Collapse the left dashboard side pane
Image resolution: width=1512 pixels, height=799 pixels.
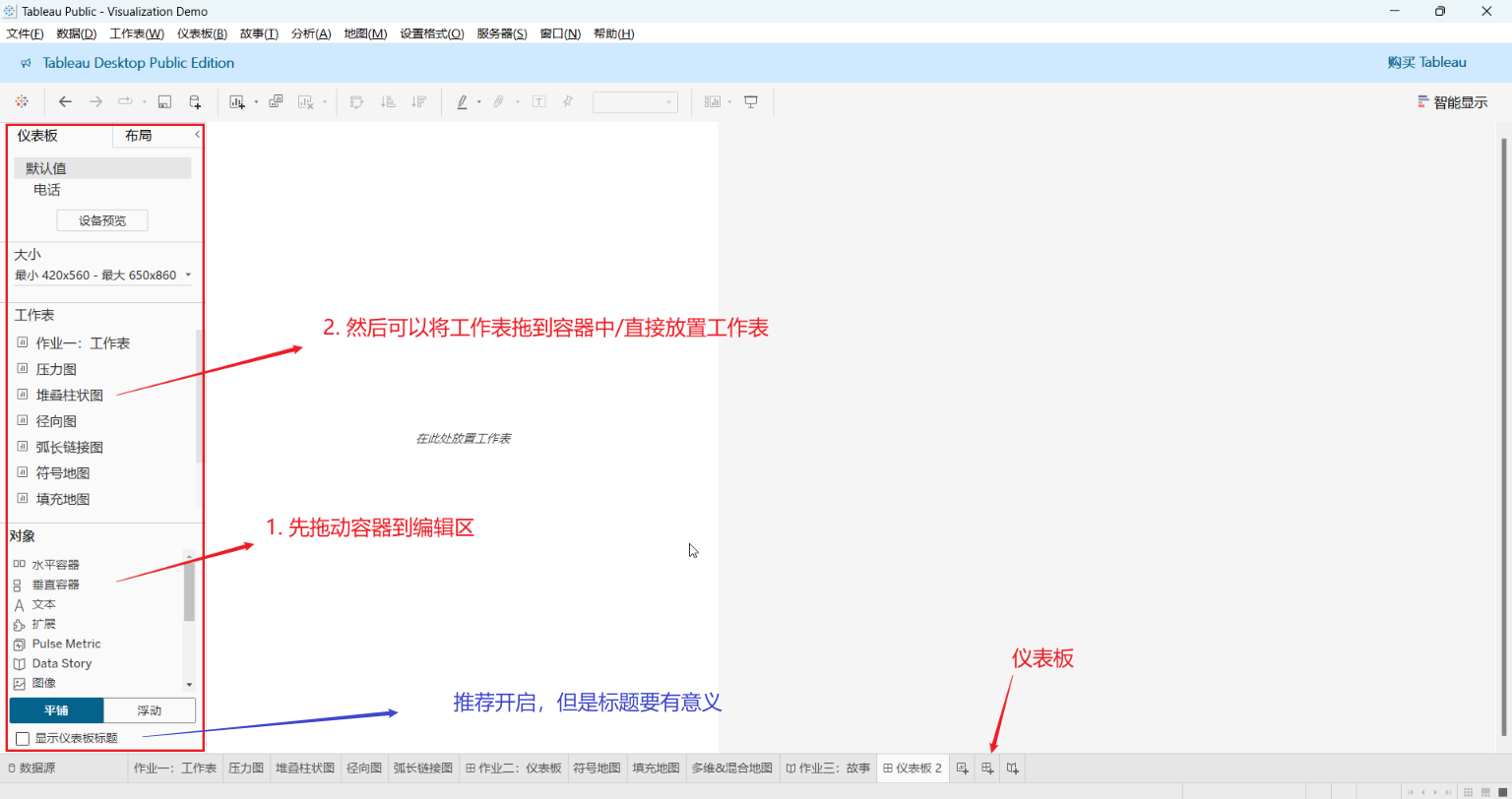tap(197, 134)
